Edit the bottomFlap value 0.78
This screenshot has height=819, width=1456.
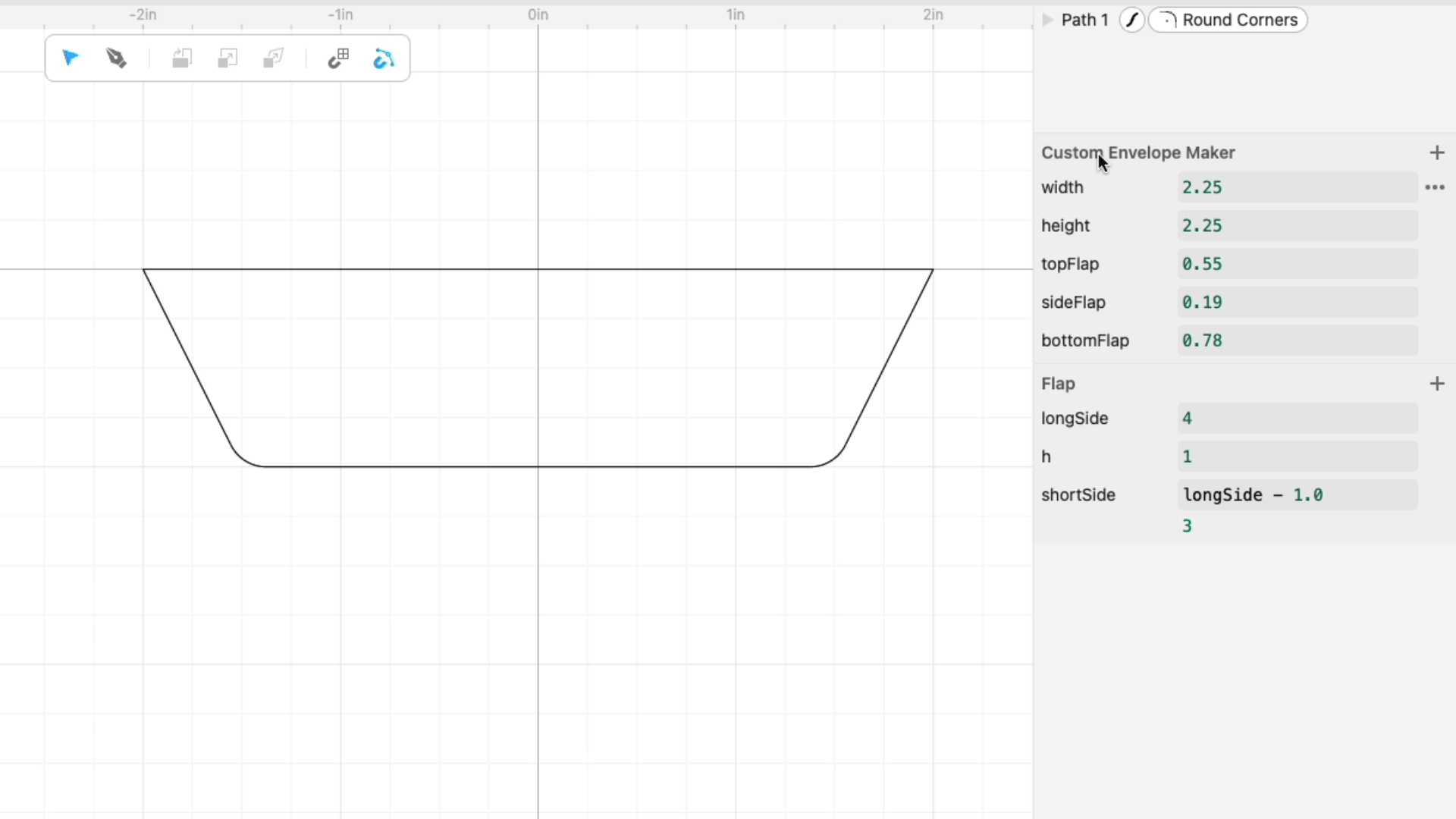coord(1297,340)
